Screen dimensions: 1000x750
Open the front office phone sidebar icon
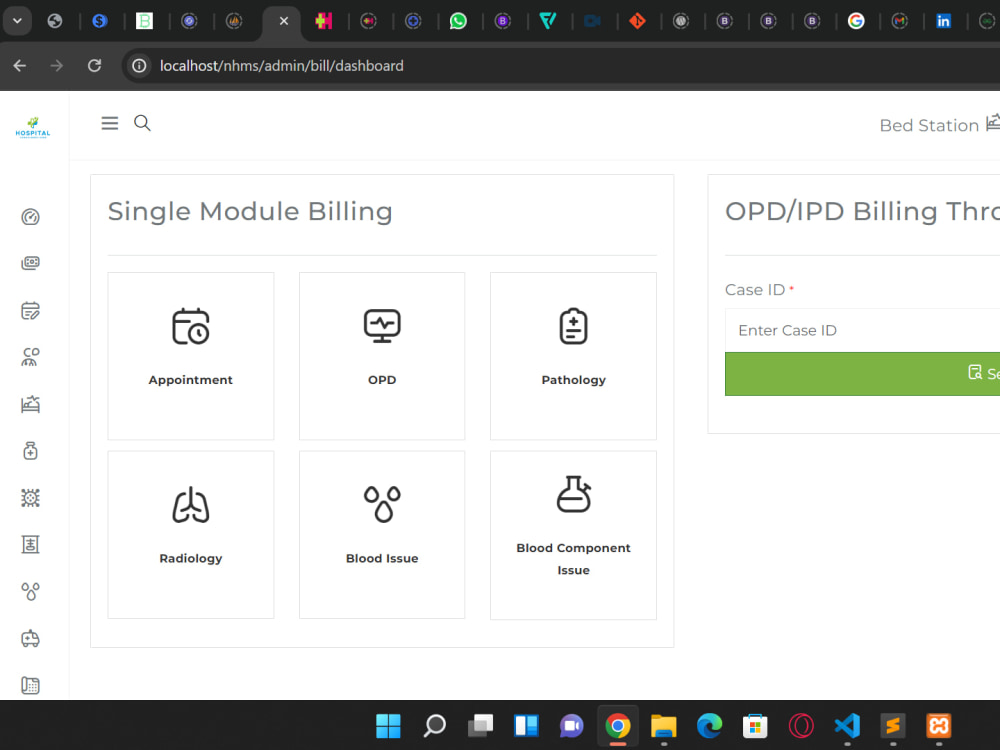31,685
